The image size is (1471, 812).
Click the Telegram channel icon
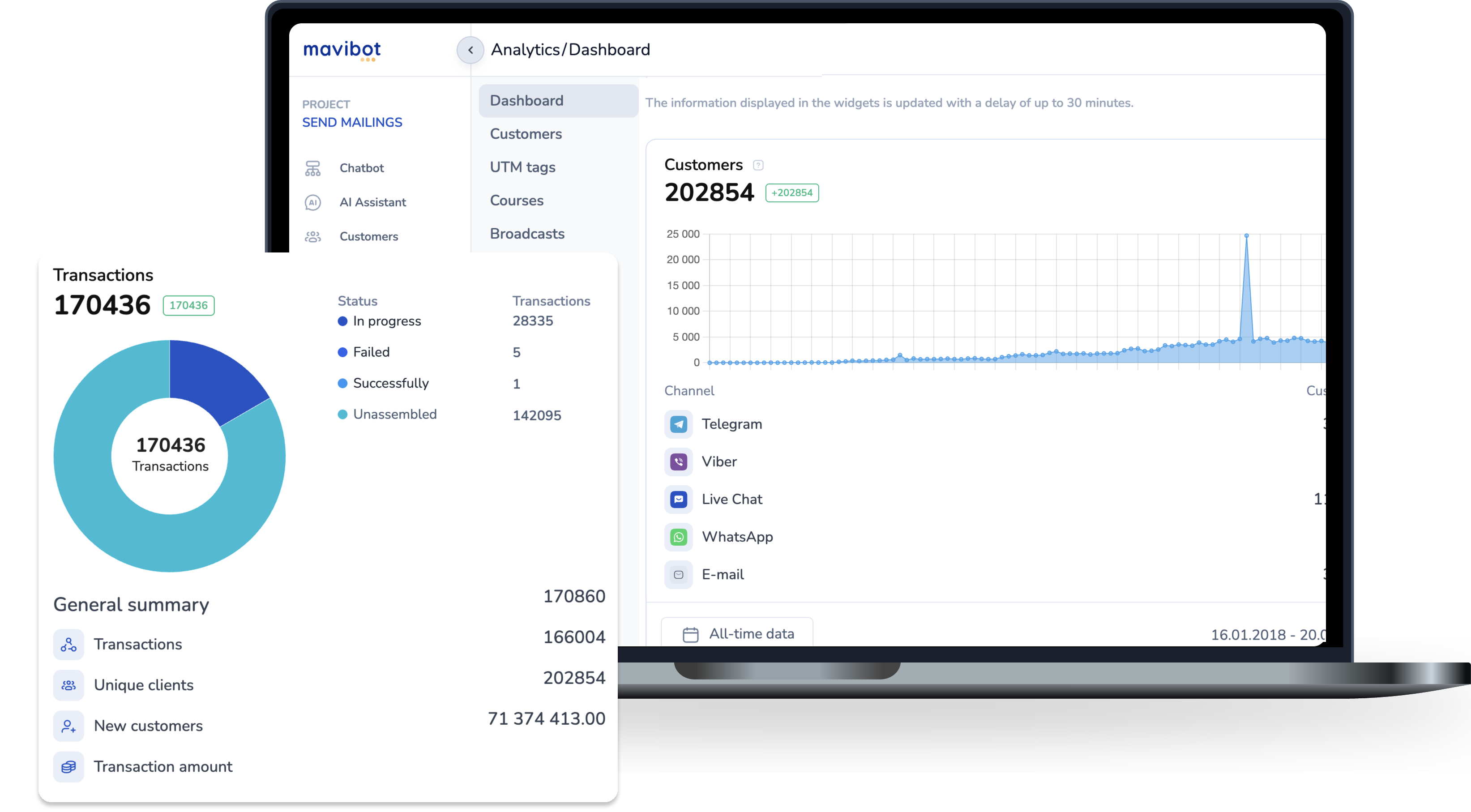click(678, 424)
